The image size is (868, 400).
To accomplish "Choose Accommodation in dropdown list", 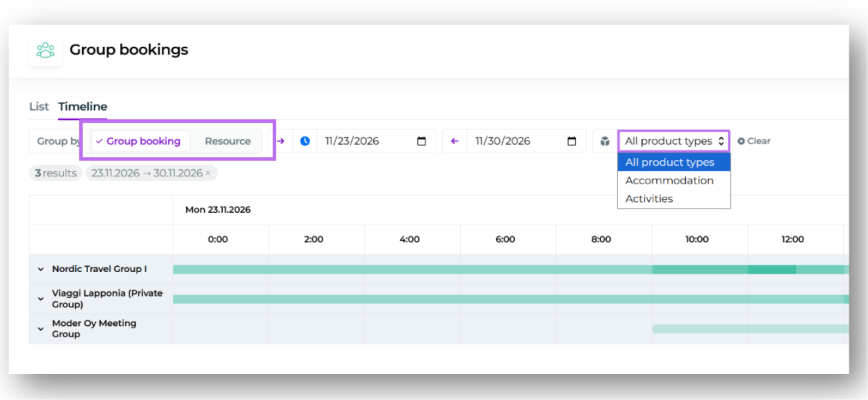I will coord(674,180).
